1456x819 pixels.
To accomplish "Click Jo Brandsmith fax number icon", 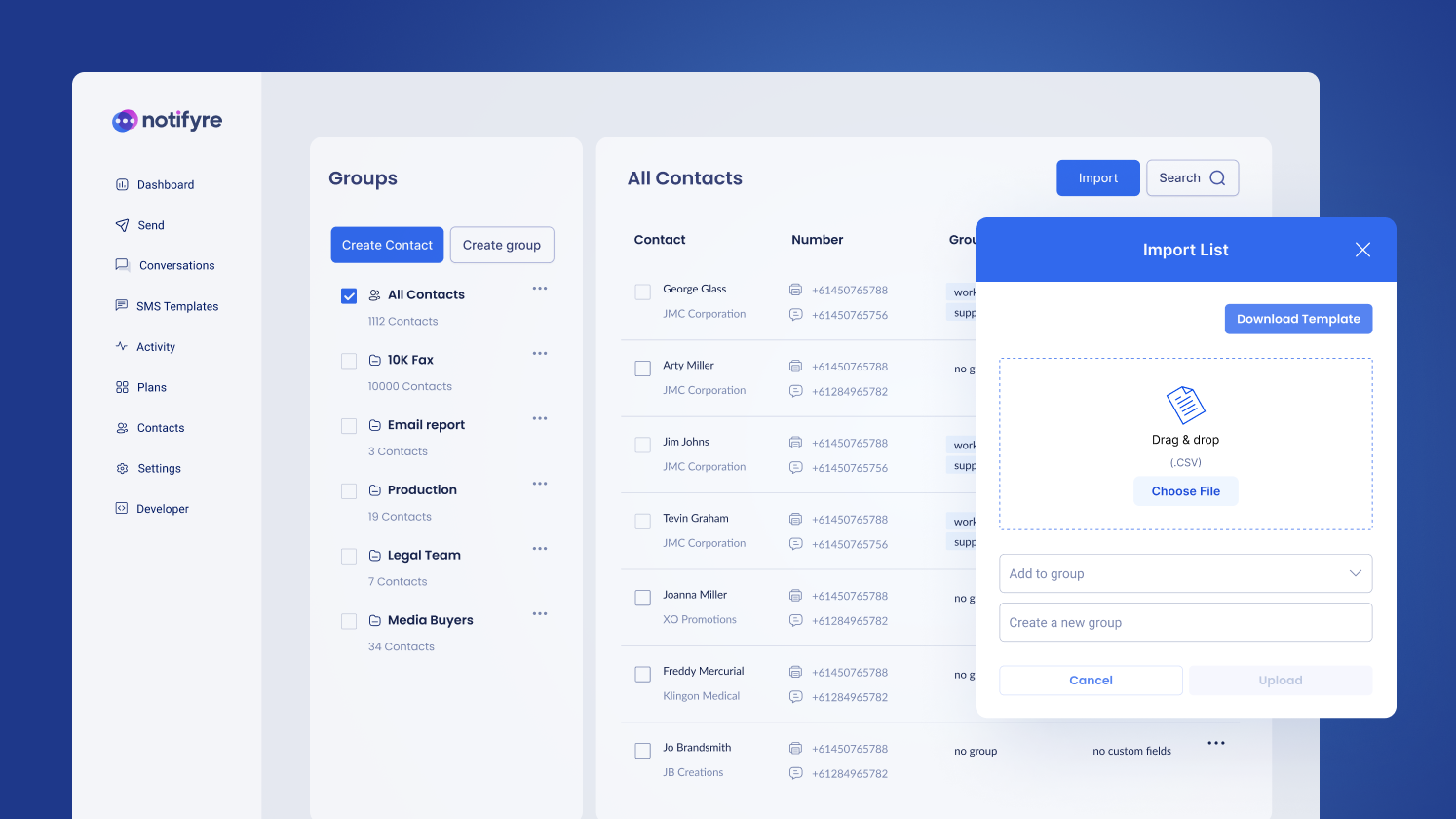I will (x=795, y=749).
